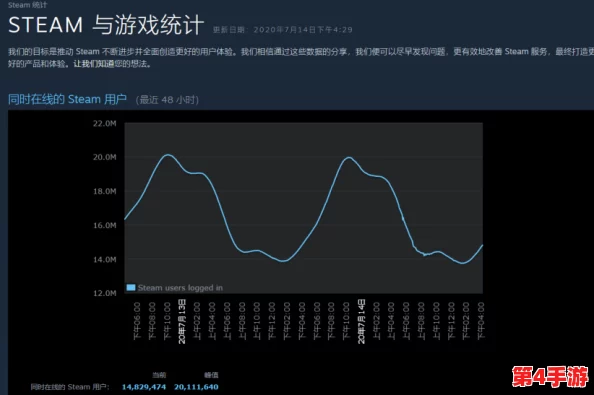Viewport: 594px width, 395px height.
Task: Click the 18.0M y-axis label
Action: tap(105, 191)
